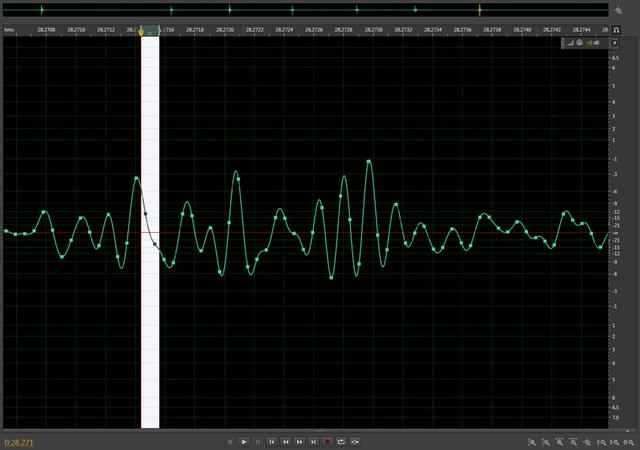Toggle the pin button on the HUD
Screen dimensions: 640x450
click(614, 43)
